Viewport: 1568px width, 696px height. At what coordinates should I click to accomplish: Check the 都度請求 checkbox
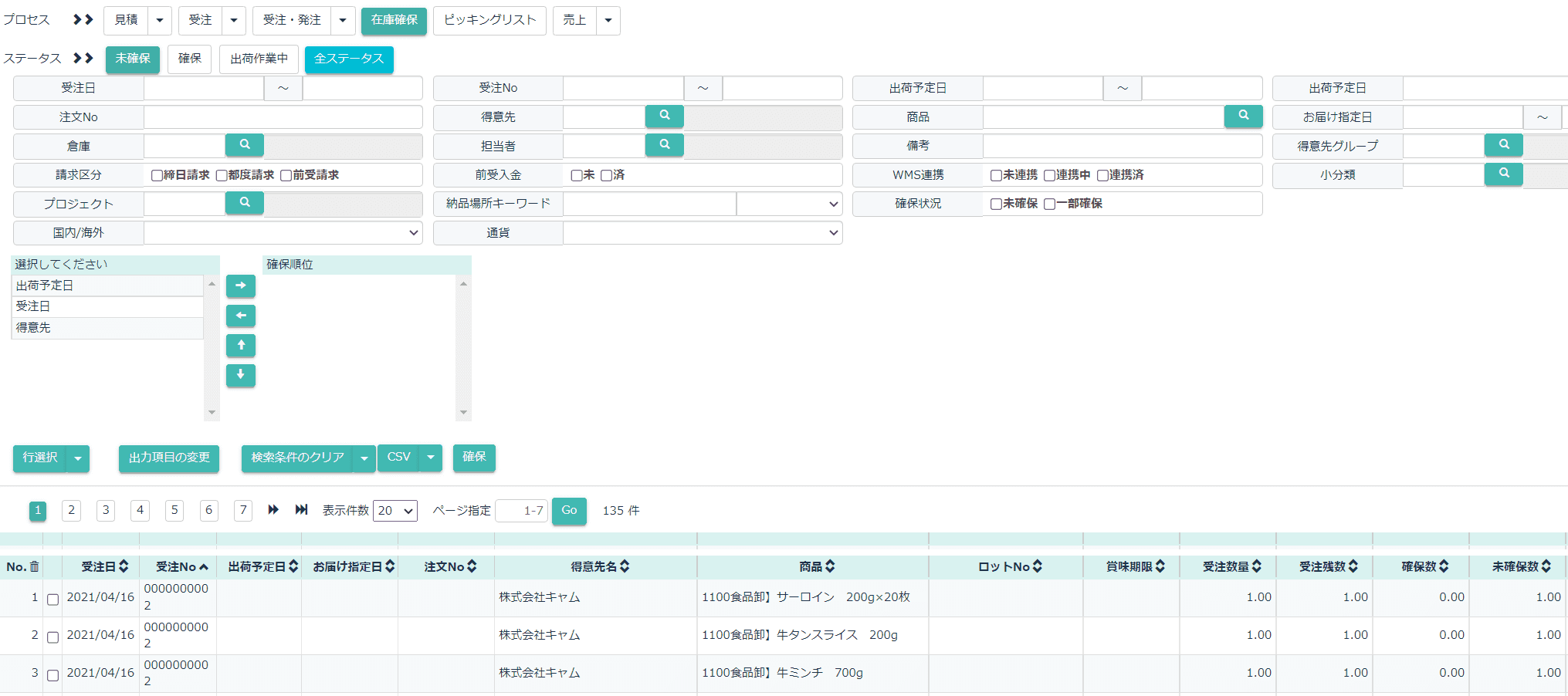[222, 176]
